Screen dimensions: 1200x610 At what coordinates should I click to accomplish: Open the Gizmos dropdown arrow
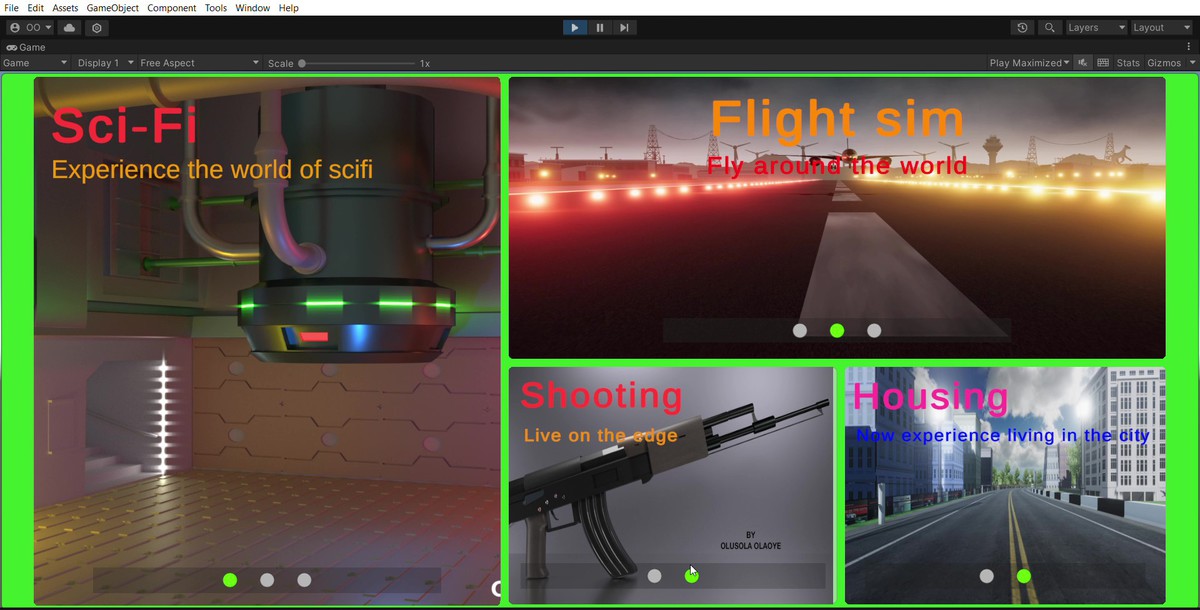click(x=1192, y=63)
